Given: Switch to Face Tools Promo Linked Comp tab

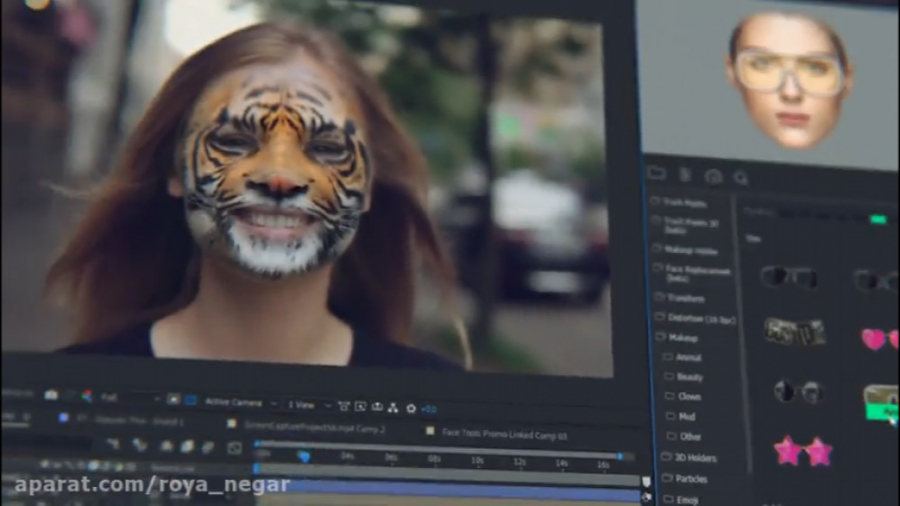Looking at the screenshot, I should [x=505, y=432].
